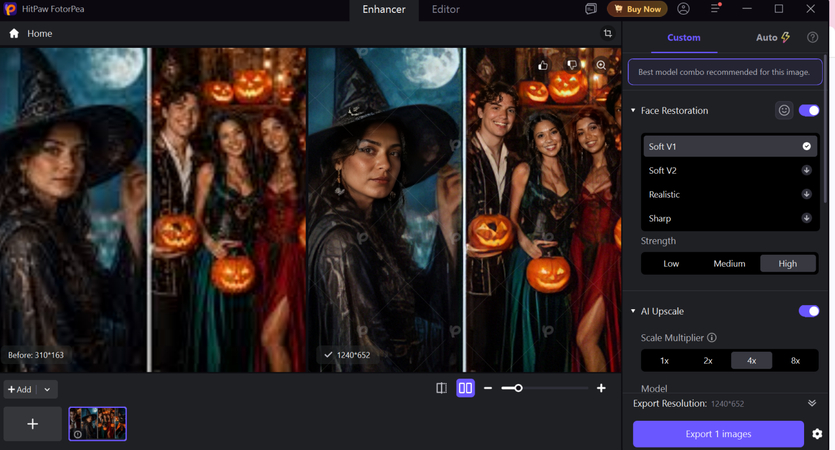The image size is (835, 450).
Task: Click the 1240*652 result size label
Action: pos(348,355)
